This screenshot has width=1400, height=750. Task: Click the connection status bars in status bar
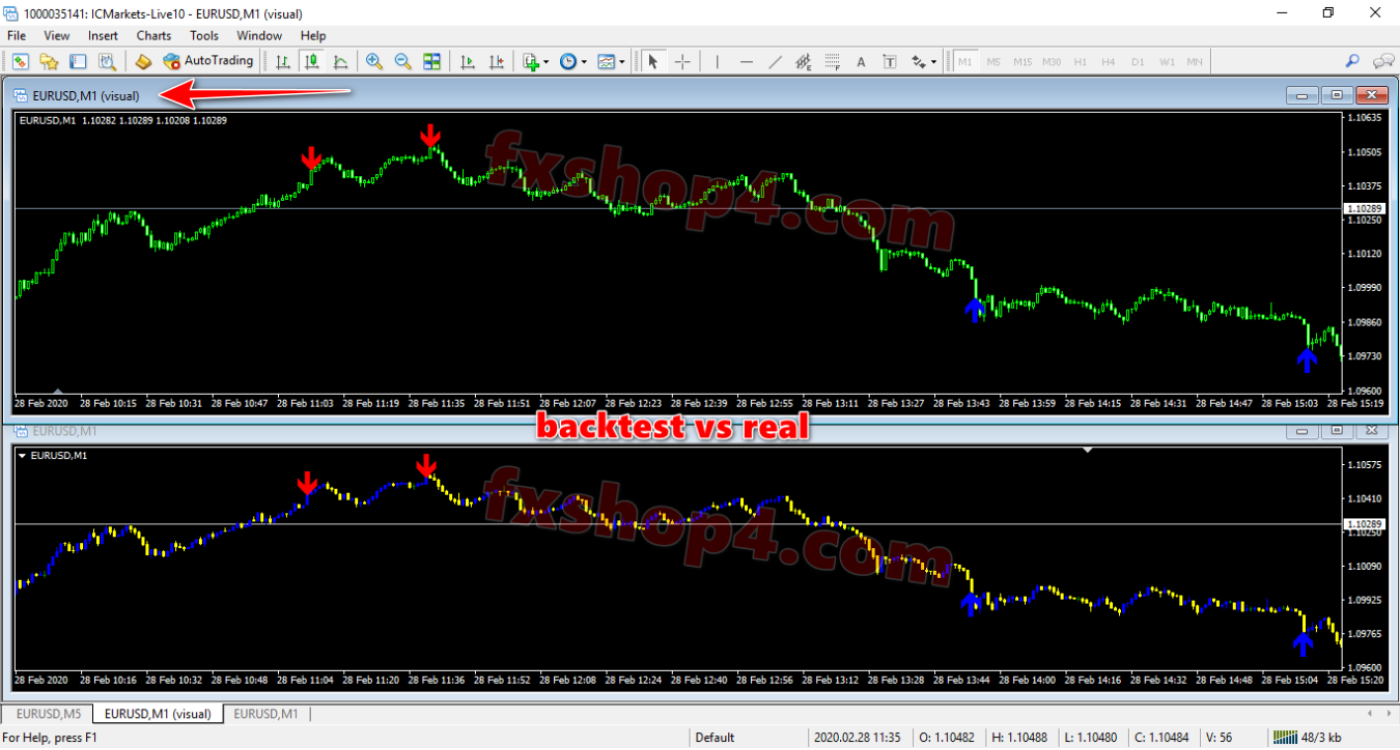point(1285,738)
